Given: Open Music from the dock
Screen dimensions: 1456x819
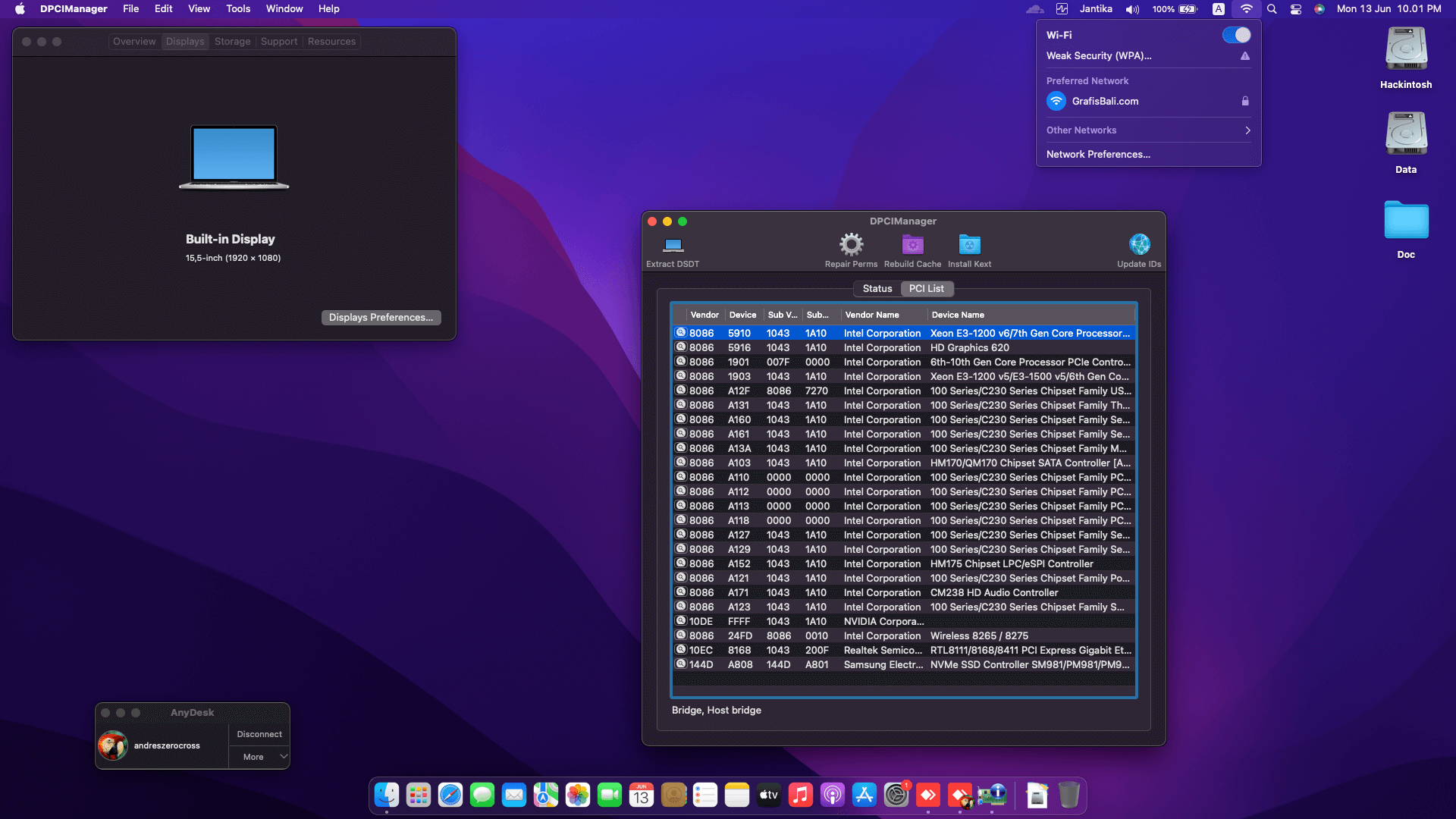Looking at the screenshot, I should [x=801, y=795].
